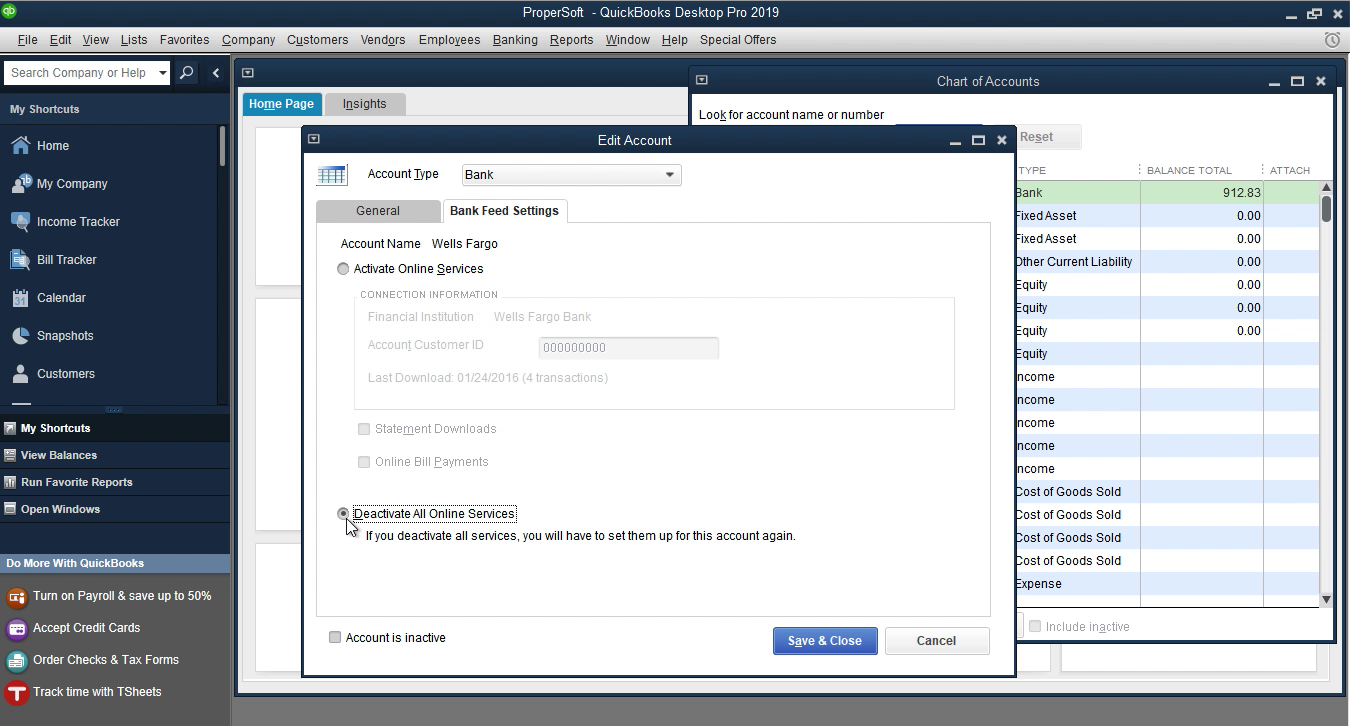Click the sidebar shortcuts scrollbar thumb
This screenshot has width=1350, height=726.
click(x=222, y=146)
